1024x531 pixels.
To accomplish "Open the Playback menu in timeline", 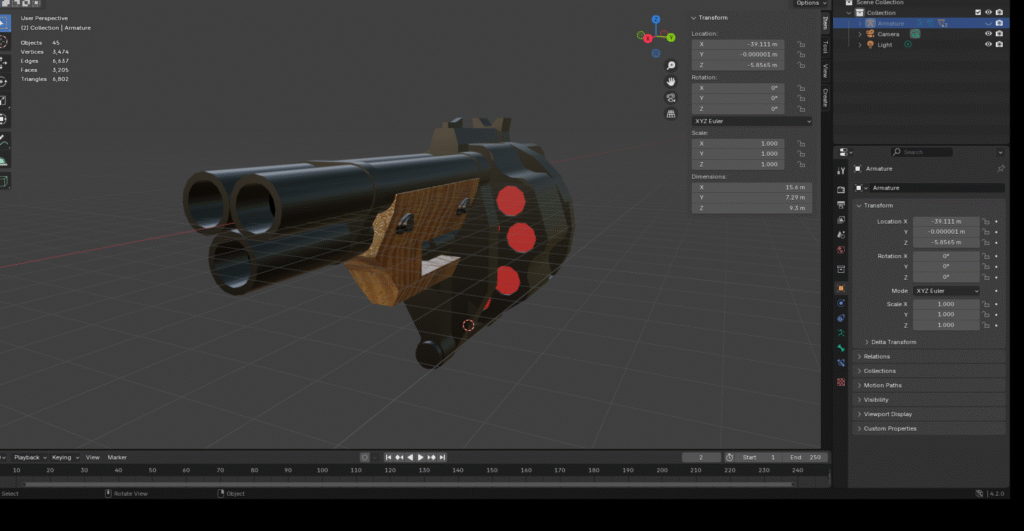I will (x=28, y=457).
